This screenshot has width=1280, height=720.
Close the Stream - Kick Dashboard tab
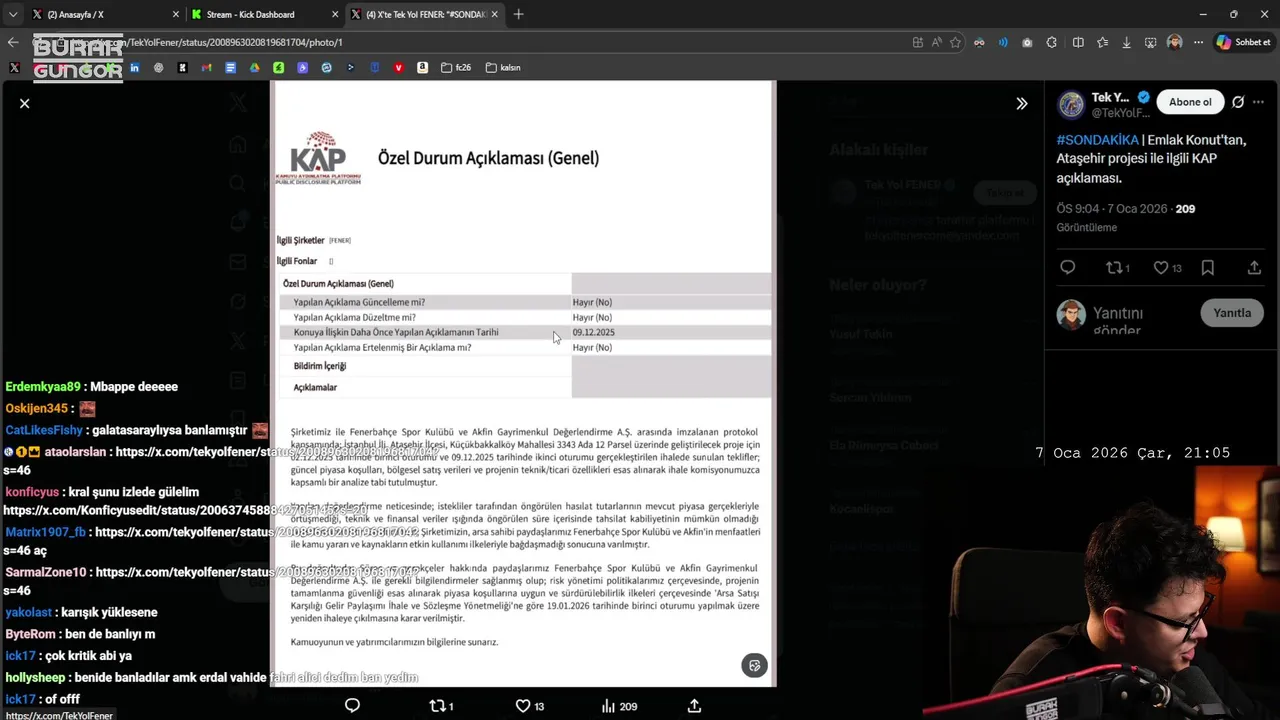335,15
